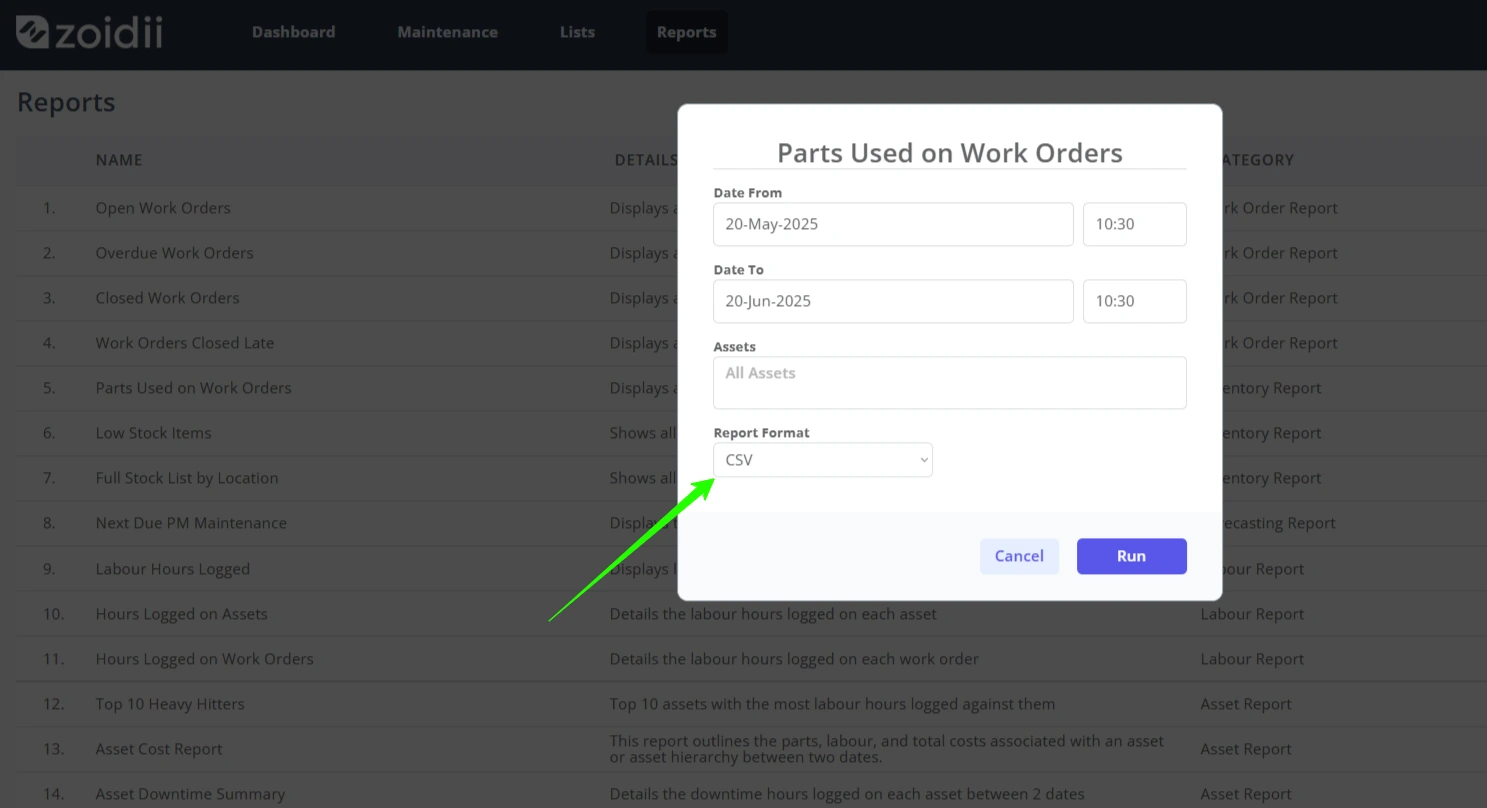Select Hours Logged on Work Orders report

(x=204, y=659)
